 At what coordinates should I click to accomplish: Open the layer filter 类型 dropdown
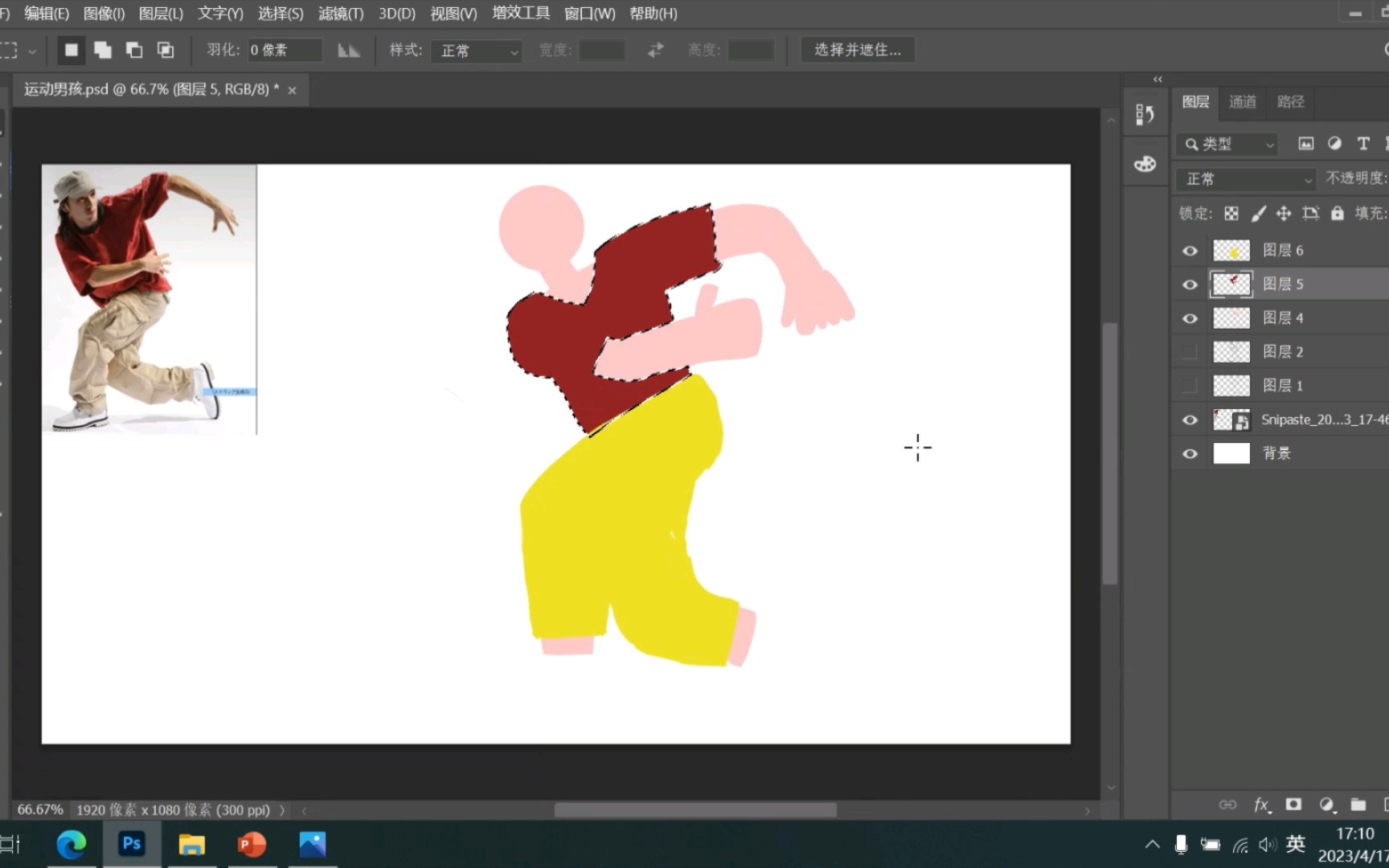pyautogui.click(x=1227, y=144)
